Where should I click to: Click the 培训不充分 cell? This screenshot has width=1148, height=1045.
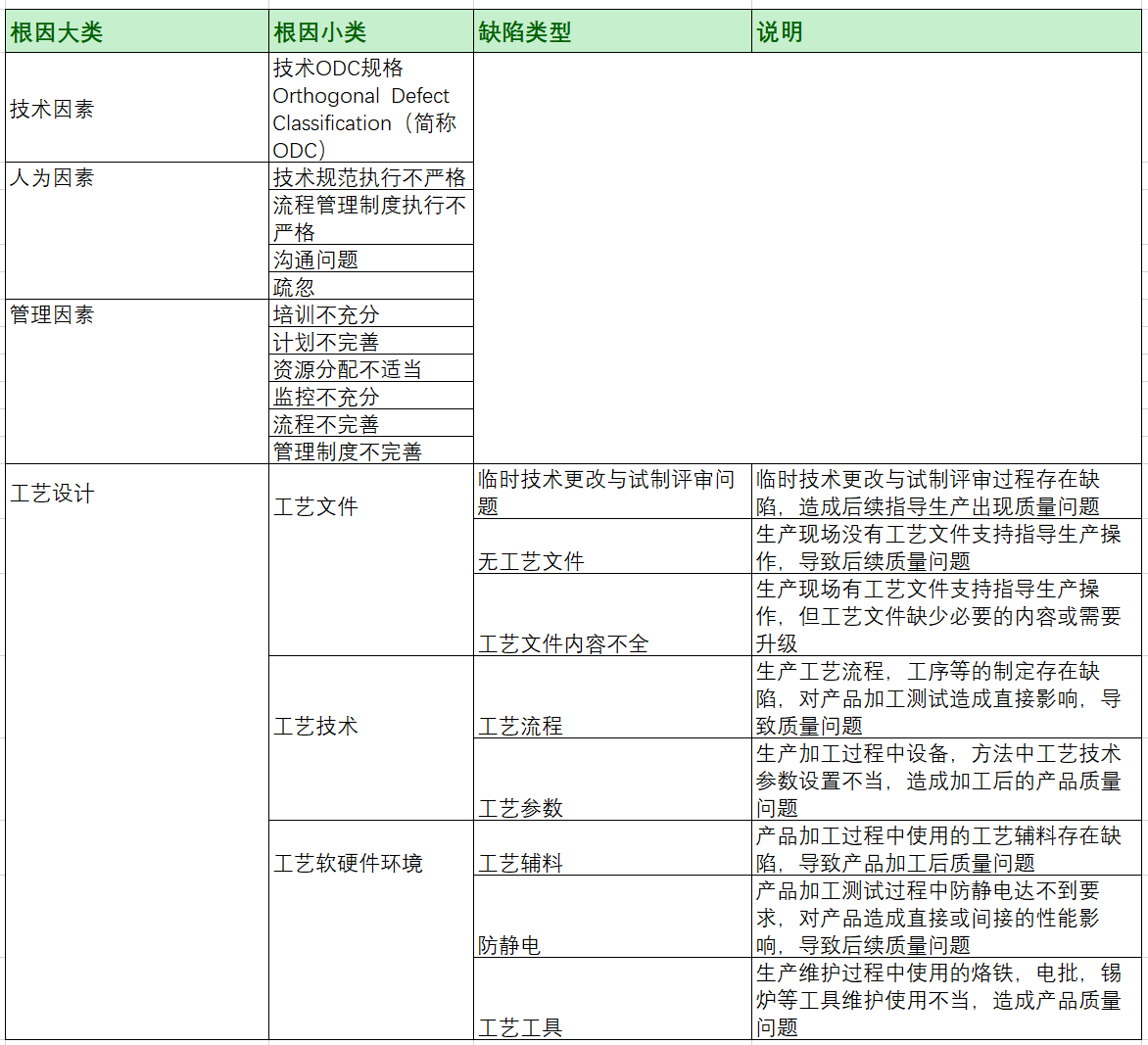coord(371,313)
